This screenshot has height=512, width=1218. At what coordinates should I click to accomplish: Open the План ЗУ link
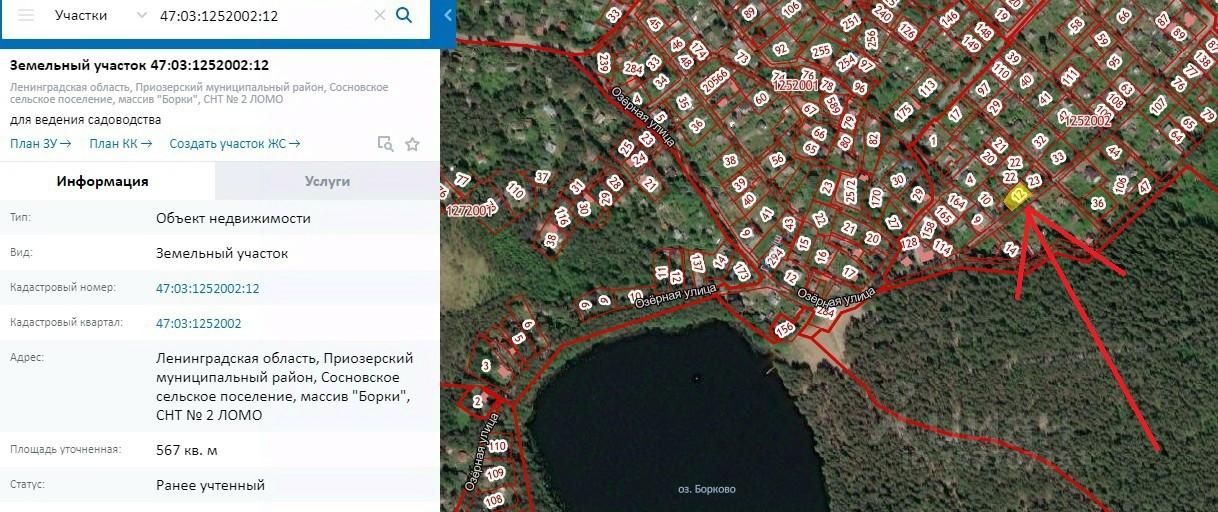[x=40, y=144]
